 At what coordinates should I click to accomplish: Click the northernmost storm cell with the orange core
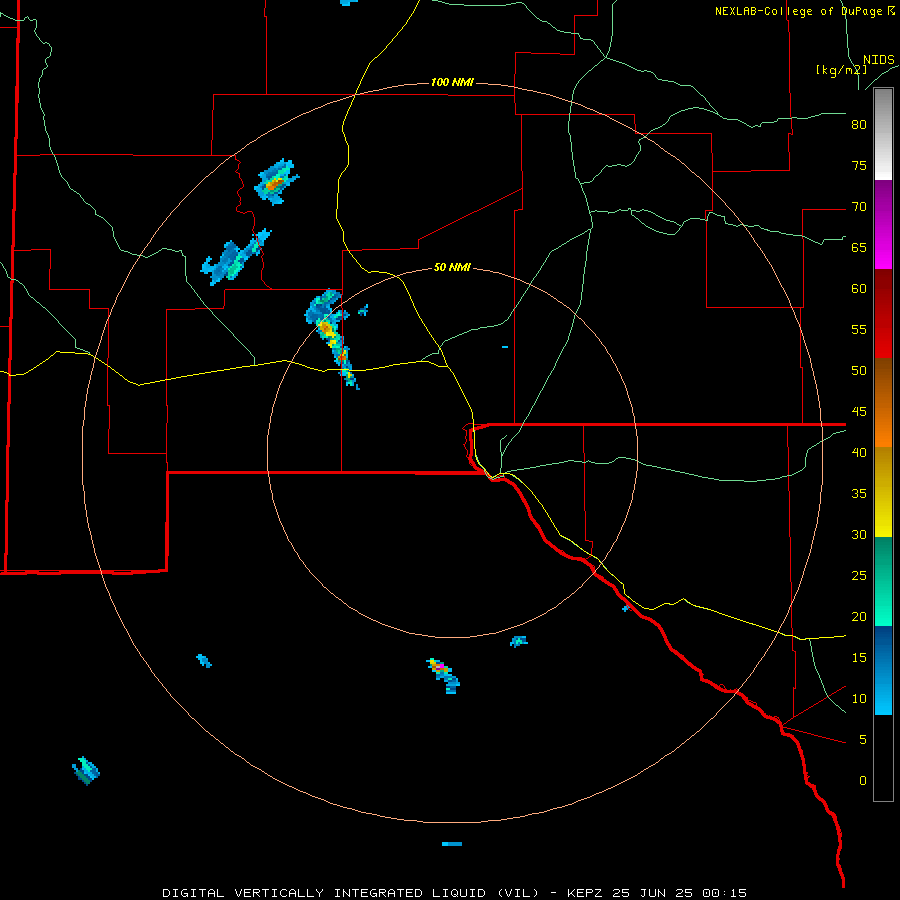pyautogui.click(x=277, y=182)
